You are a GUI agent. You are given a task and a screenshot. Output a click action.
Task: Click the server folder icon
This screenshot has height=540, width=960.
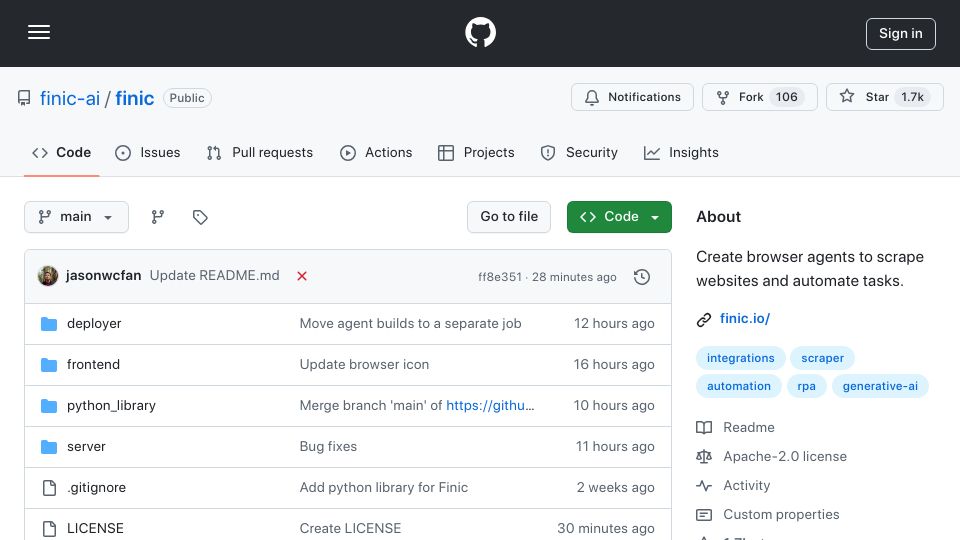[49, 447]
